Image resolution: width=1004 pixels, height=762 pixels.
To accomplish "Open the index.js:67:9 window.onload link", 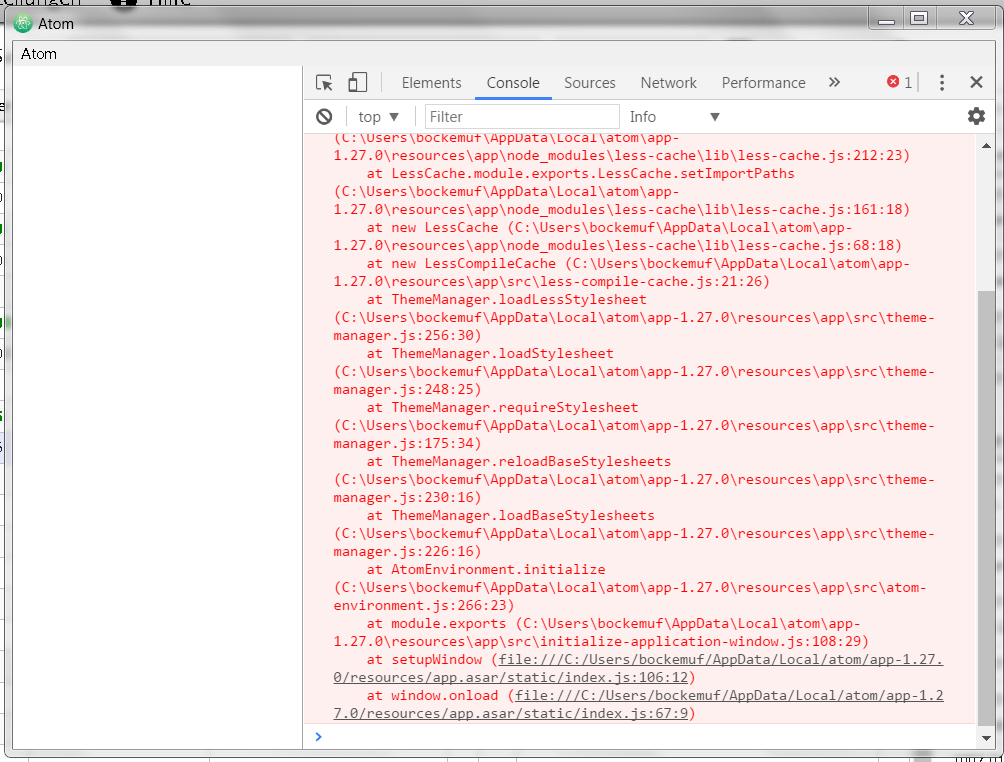I will [638, 704].
